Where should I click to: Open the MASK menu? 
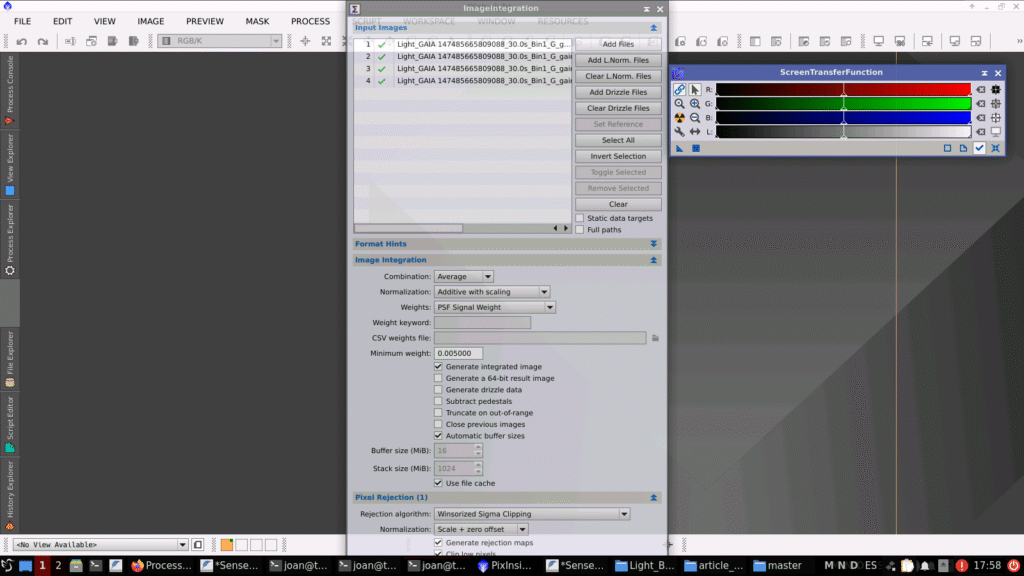click(257, 21)
